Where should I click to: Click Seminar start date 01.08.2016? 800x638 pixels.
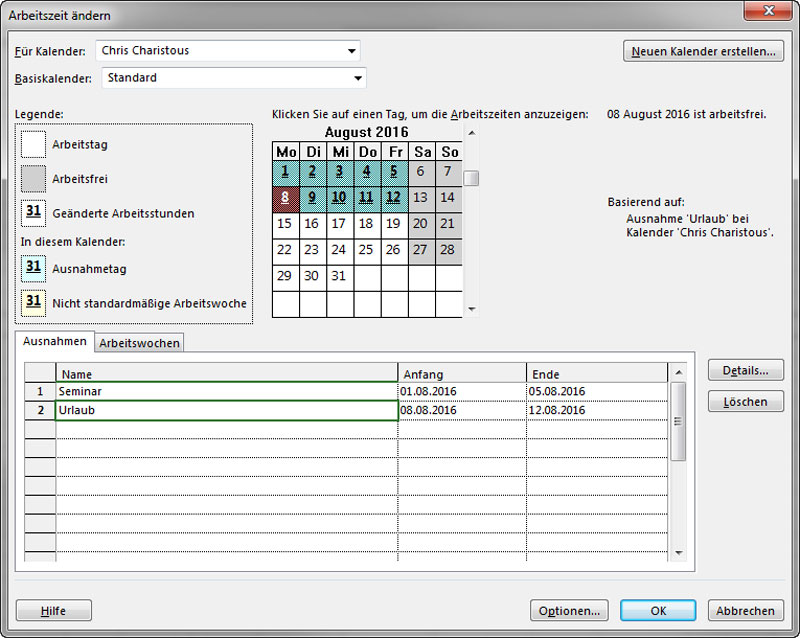[461, 392]
